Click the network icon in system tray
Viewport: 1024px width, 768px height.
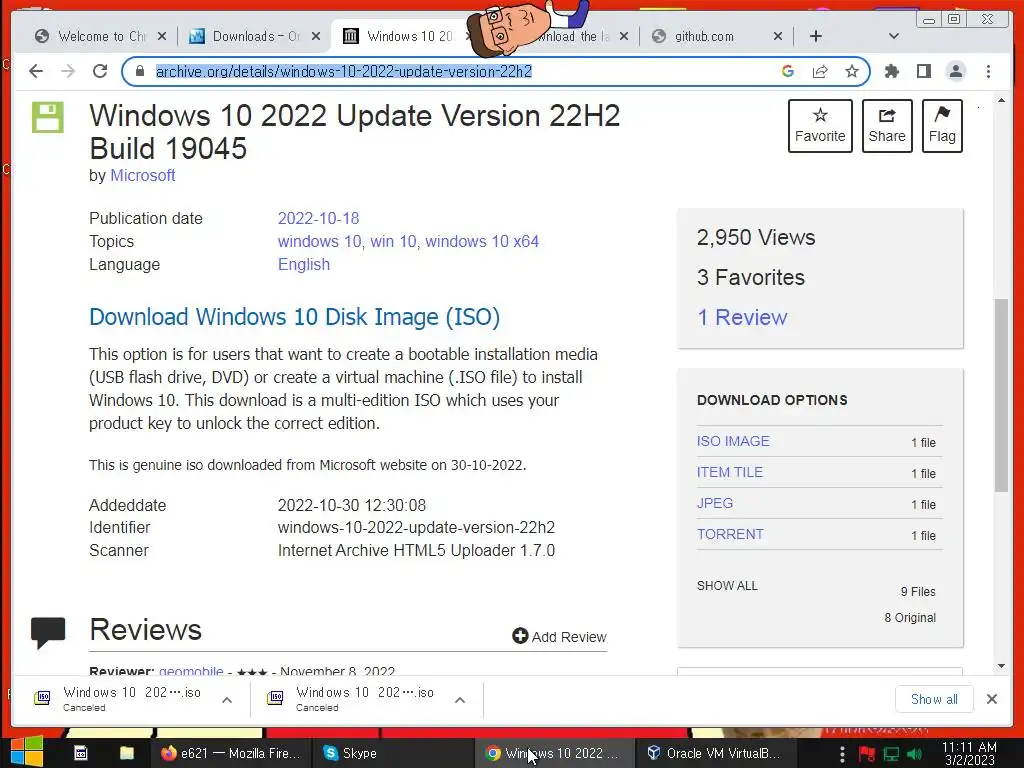point(891,754)
